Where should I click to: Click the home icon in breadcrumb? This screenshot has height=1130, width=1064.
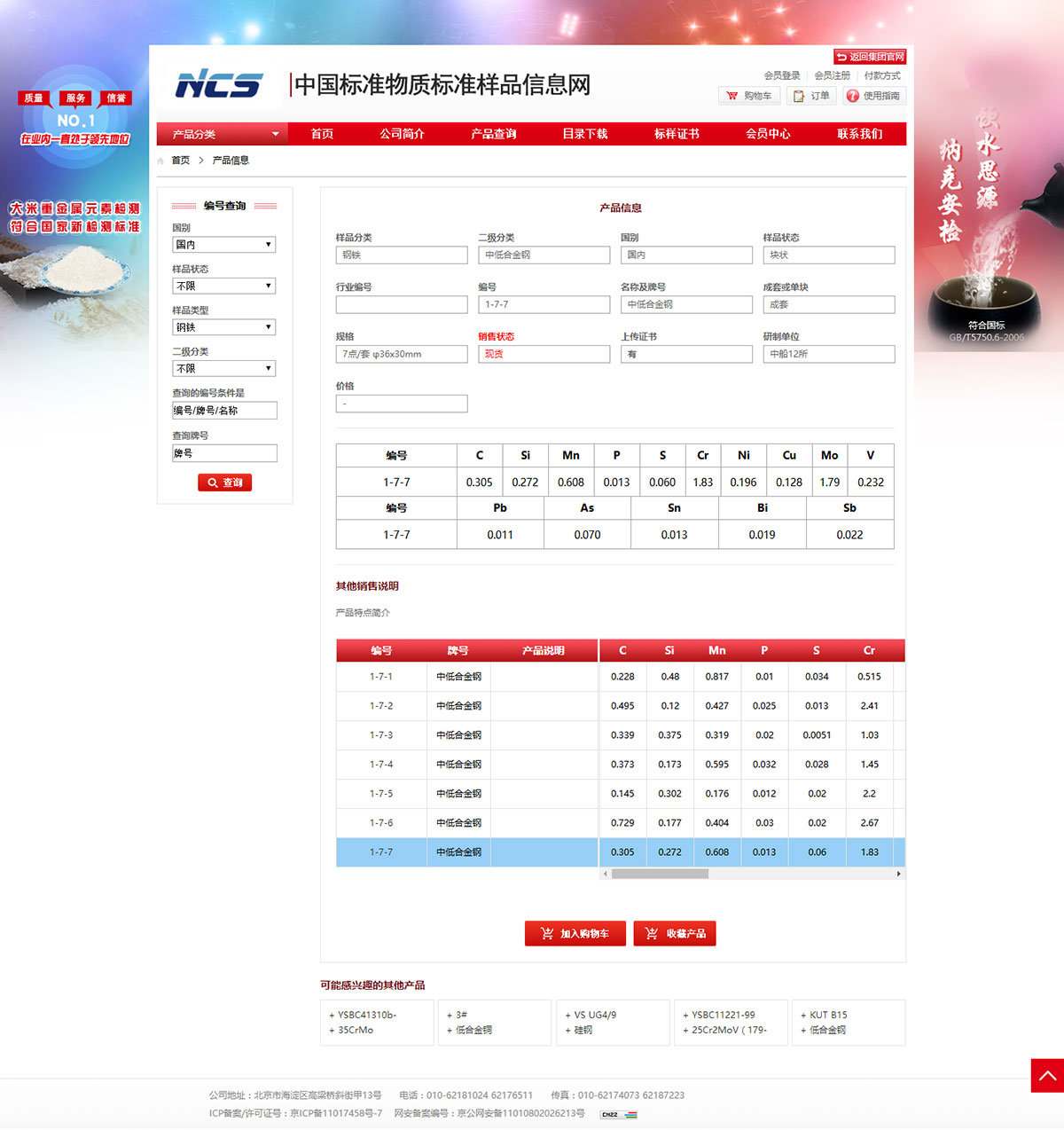(x=160, y=161)
